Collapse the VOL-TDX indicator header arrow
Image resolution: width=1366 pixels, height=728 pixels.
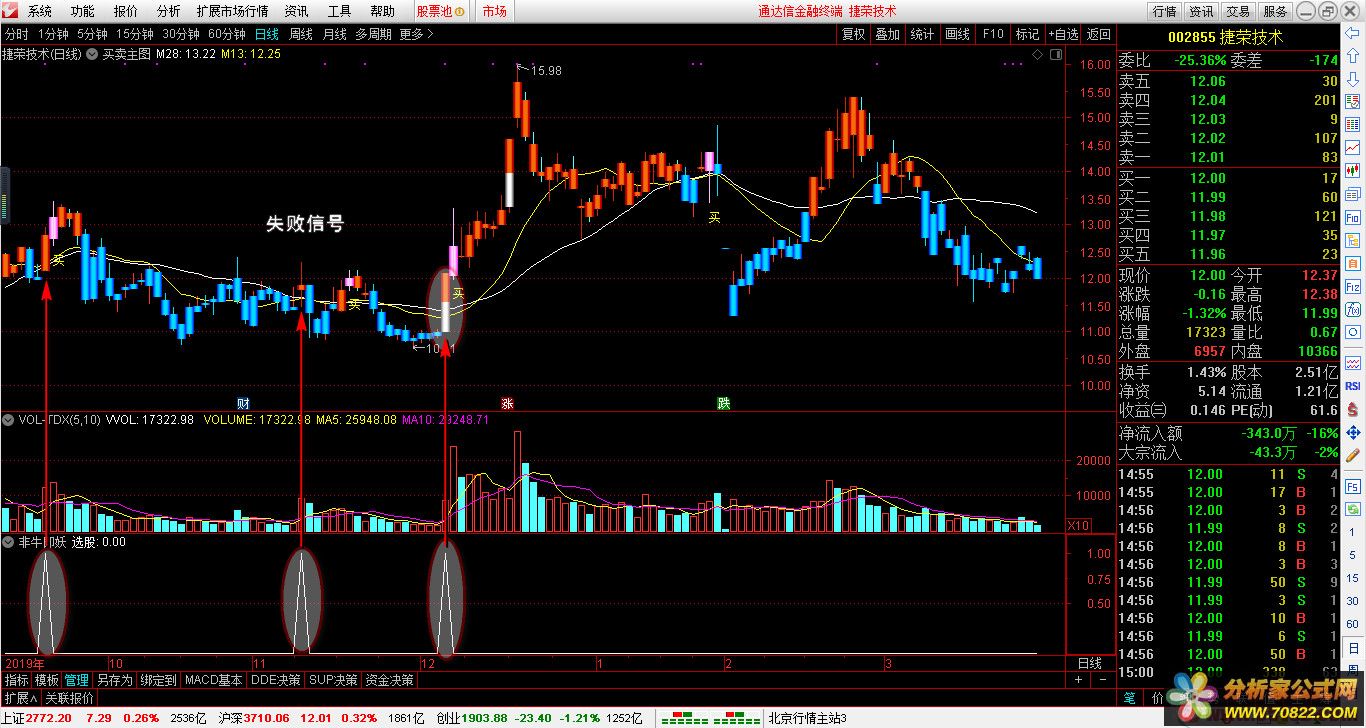pyautogui.click(x=9, y=420)
